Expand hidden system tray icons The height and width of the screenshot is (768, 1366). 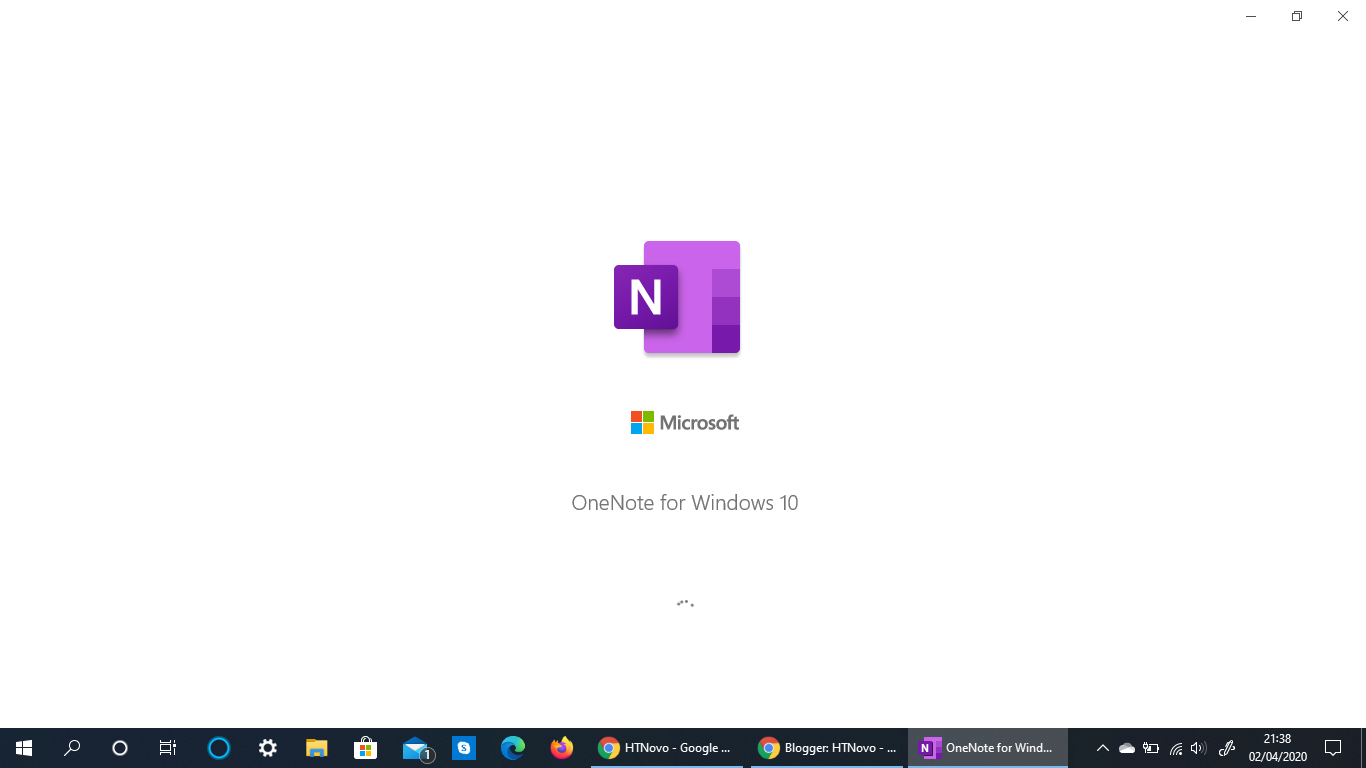point(1101,747)
